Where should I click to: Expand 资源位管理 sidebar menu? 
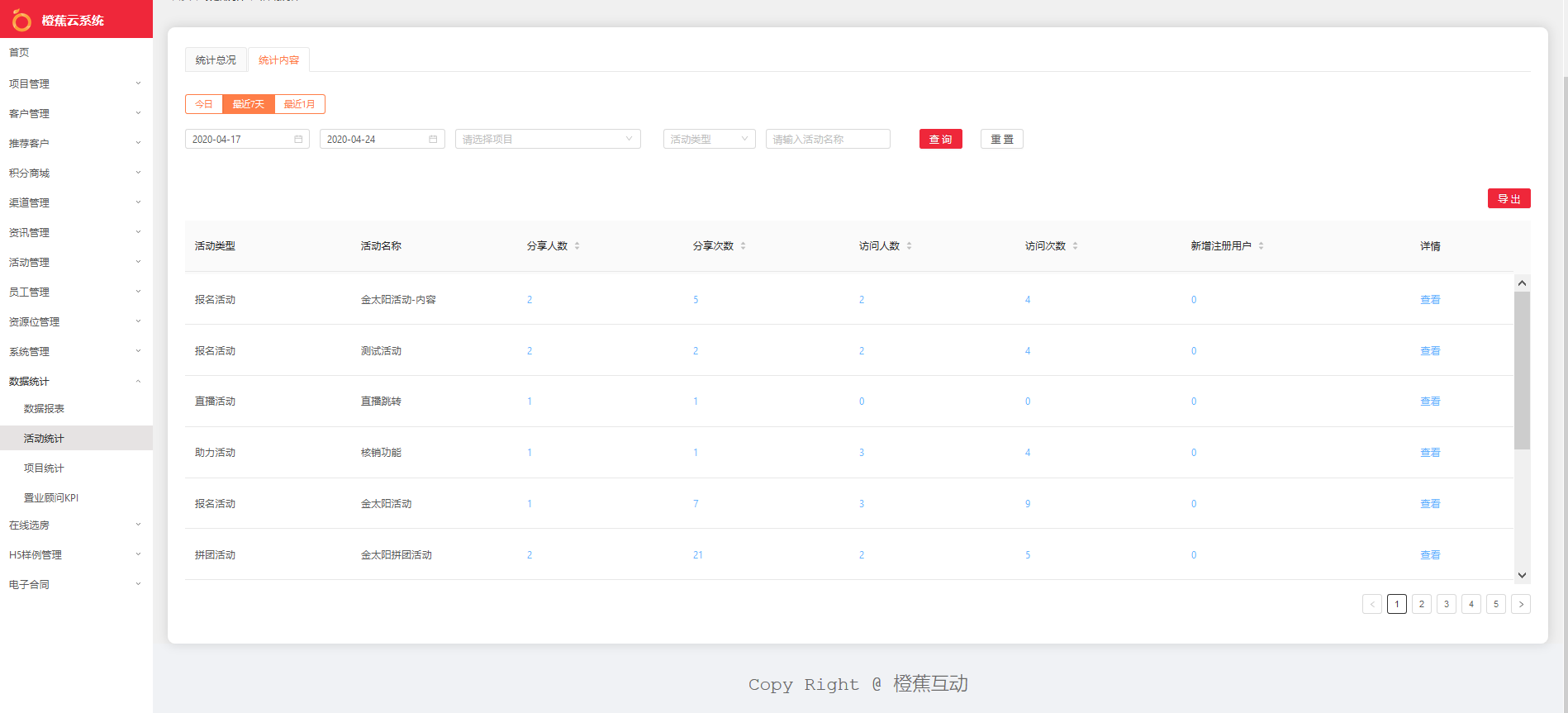(76, 321)
